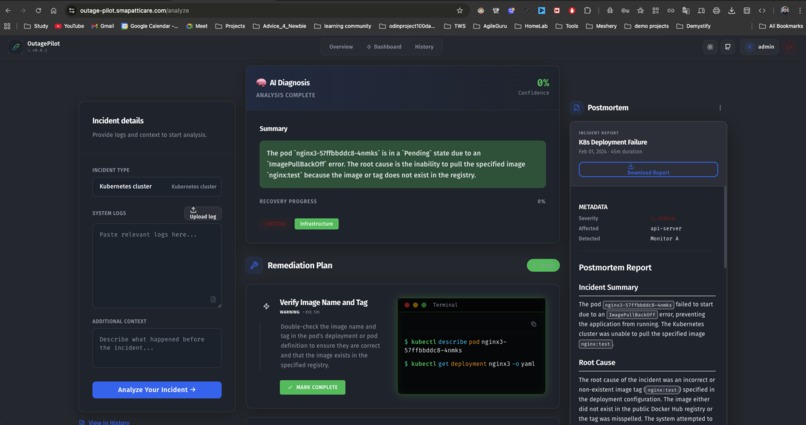Click the Upload log button

(203, 213)
